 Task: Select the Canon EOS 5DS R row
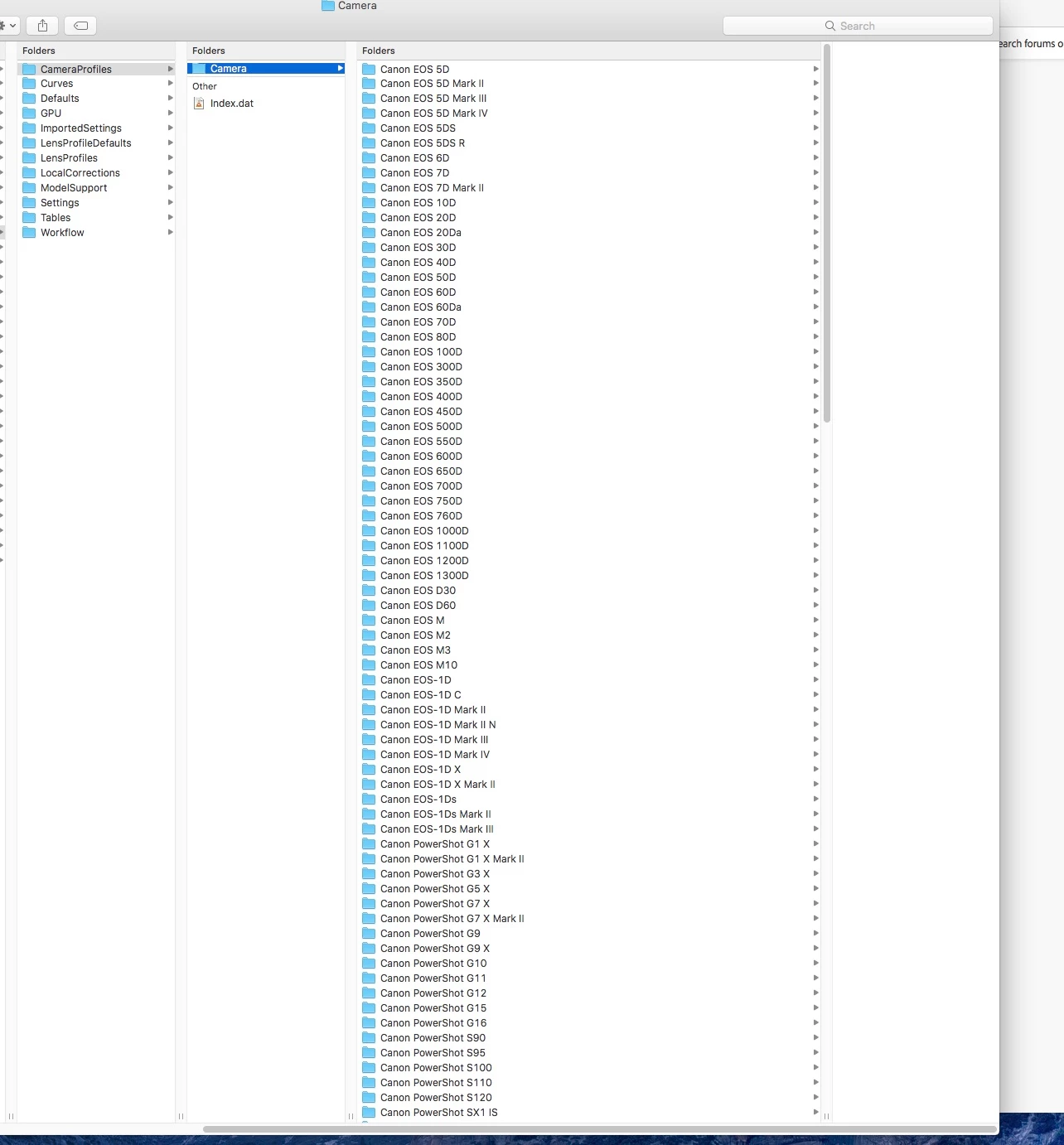coord(590,143)
